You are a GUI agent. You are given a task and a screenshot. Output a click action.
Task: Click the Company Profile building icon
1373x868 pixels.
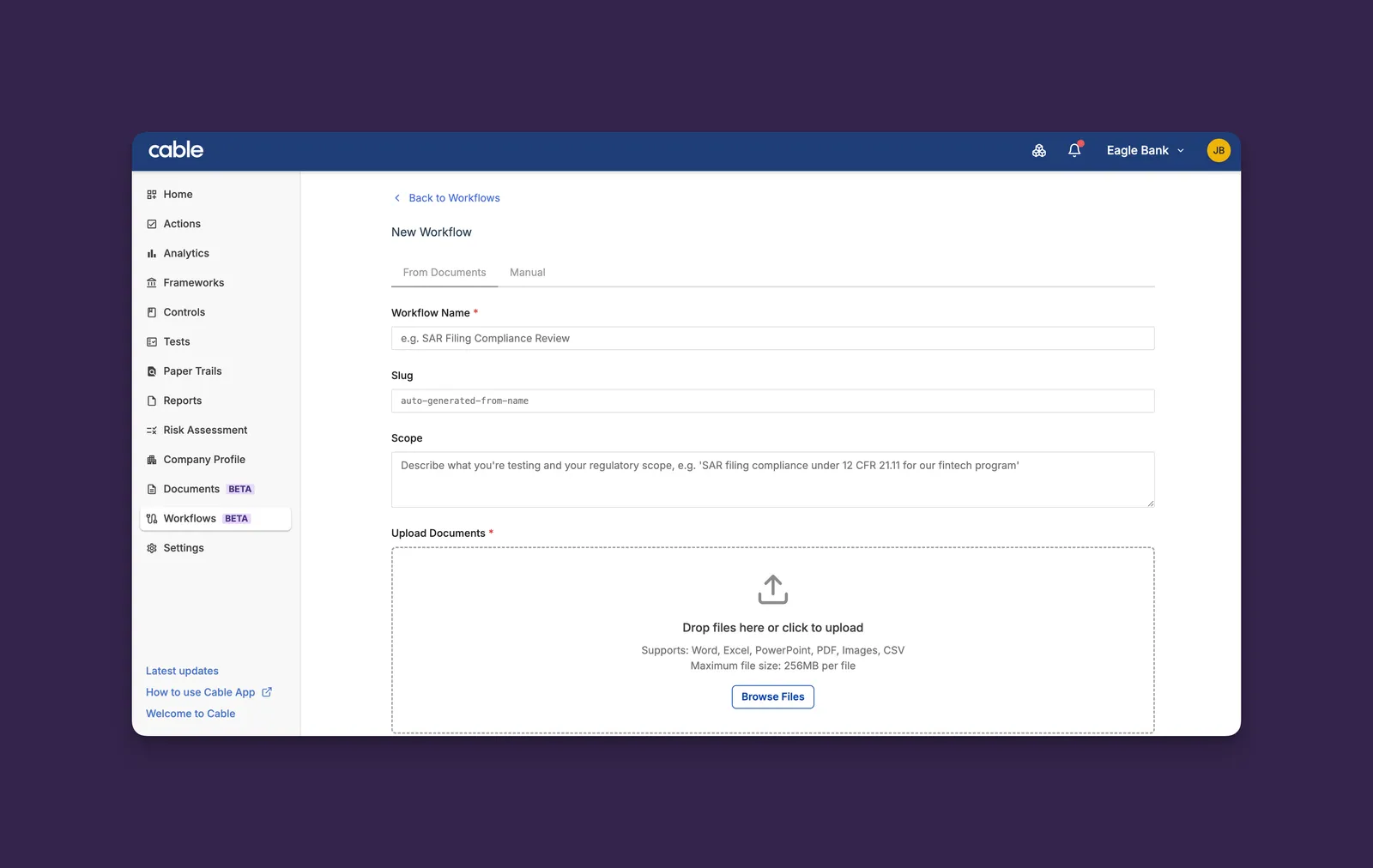click(152, 460)
